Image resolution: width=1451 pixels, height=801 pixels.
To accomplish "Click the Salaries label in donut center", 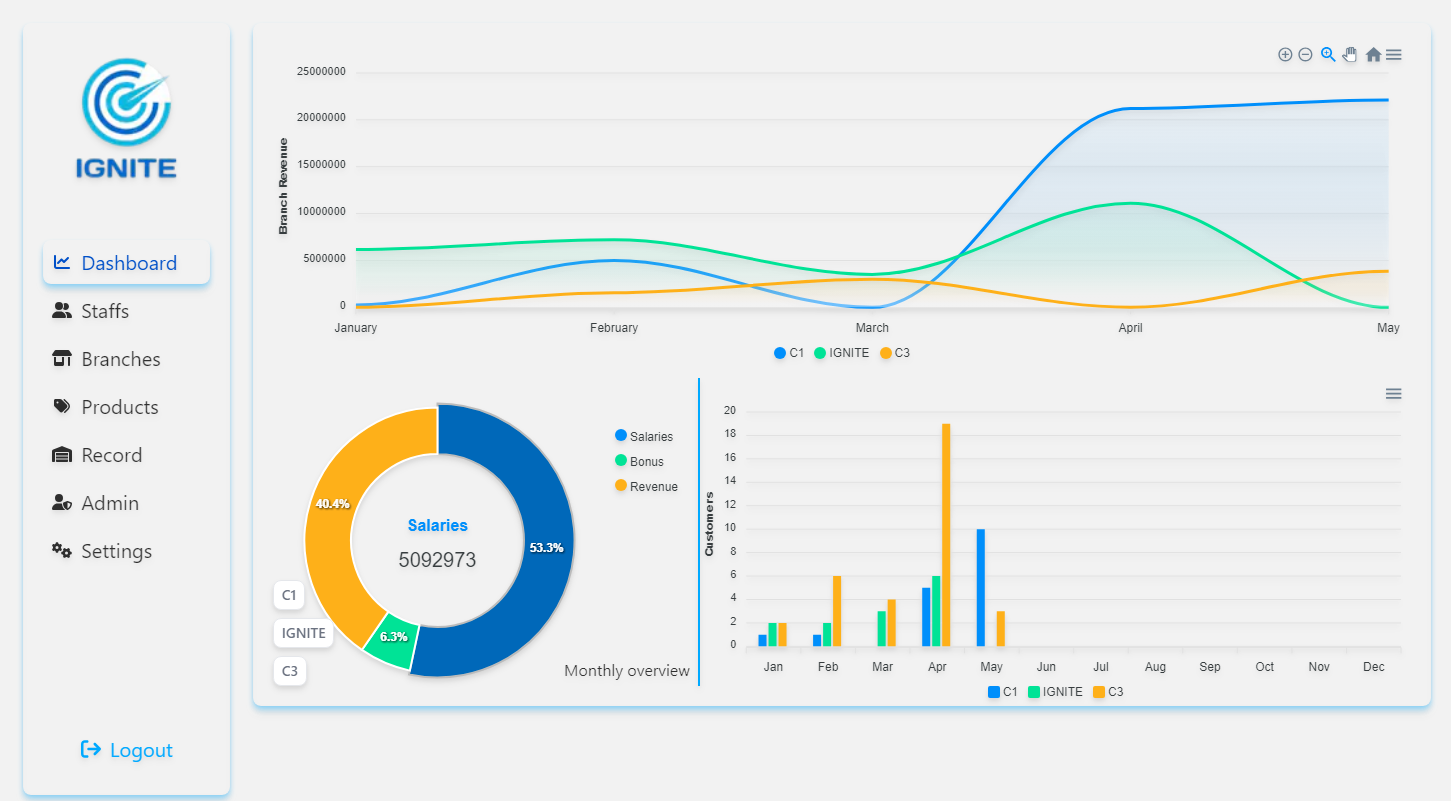I will [x=437, y=525].
